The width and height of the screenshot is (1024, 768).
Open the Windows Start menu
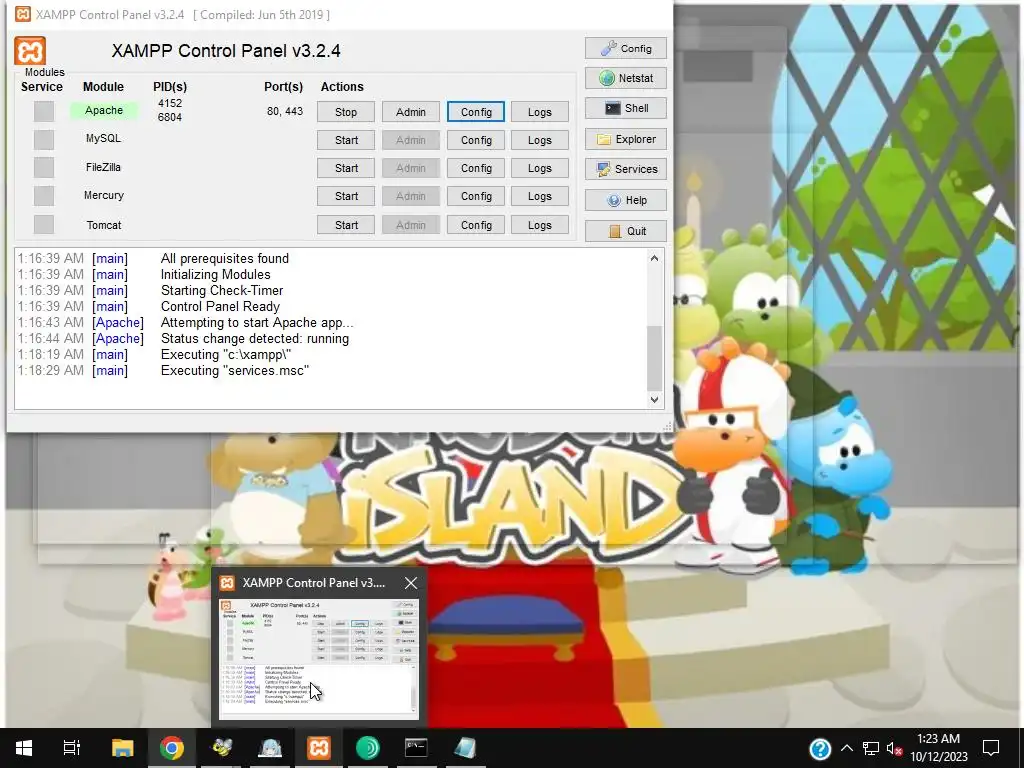click(24, 748)
